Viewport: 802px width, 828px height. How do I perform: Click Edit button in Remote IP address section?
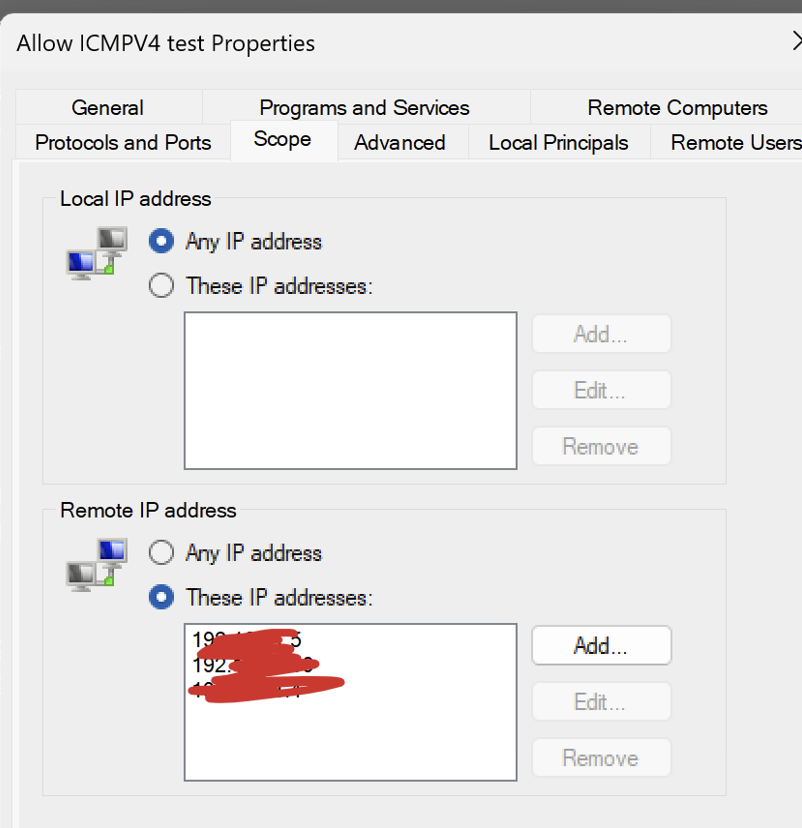click(x=600, y=702)
